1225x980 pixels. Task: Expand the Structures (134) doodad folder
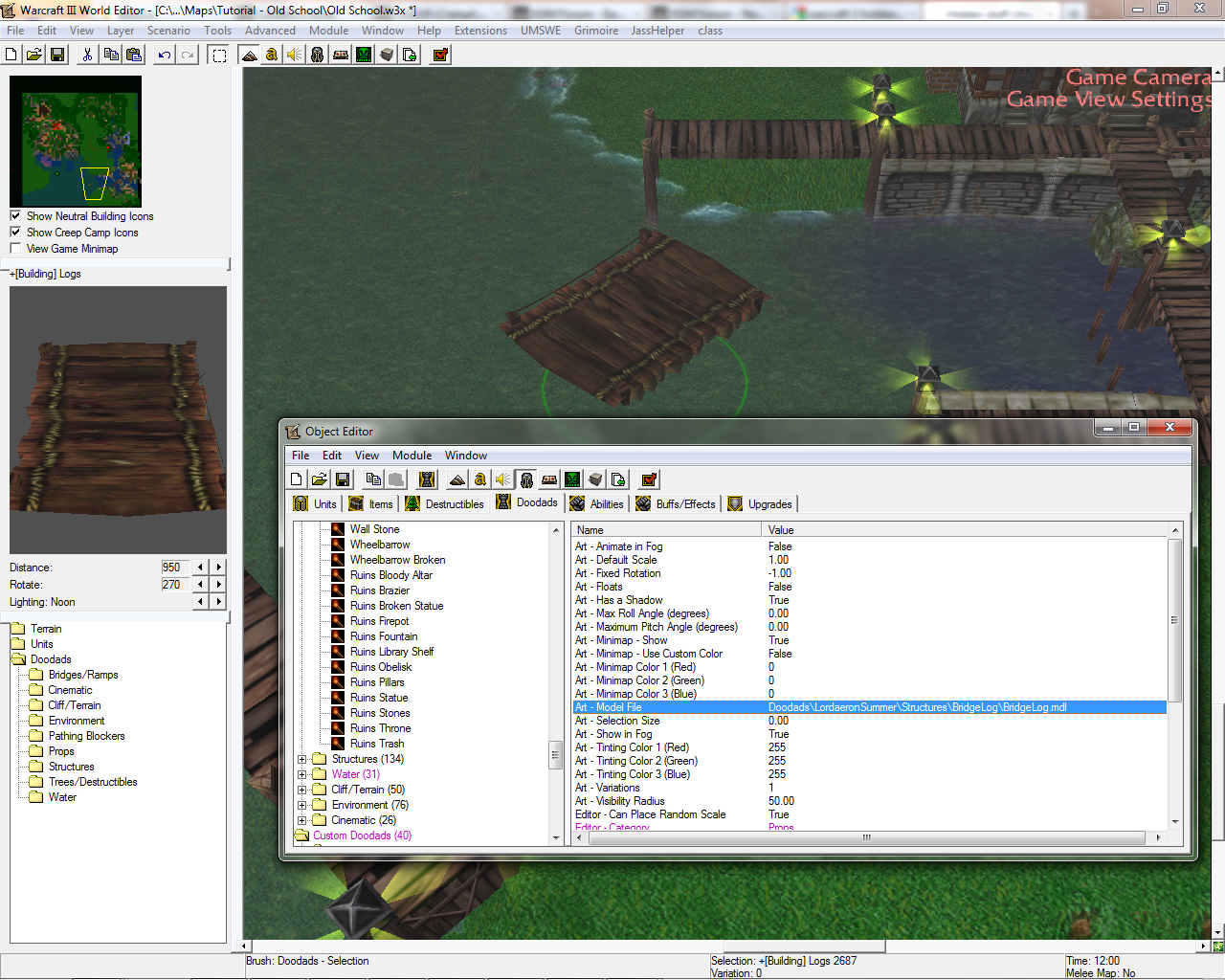point(302,759)
